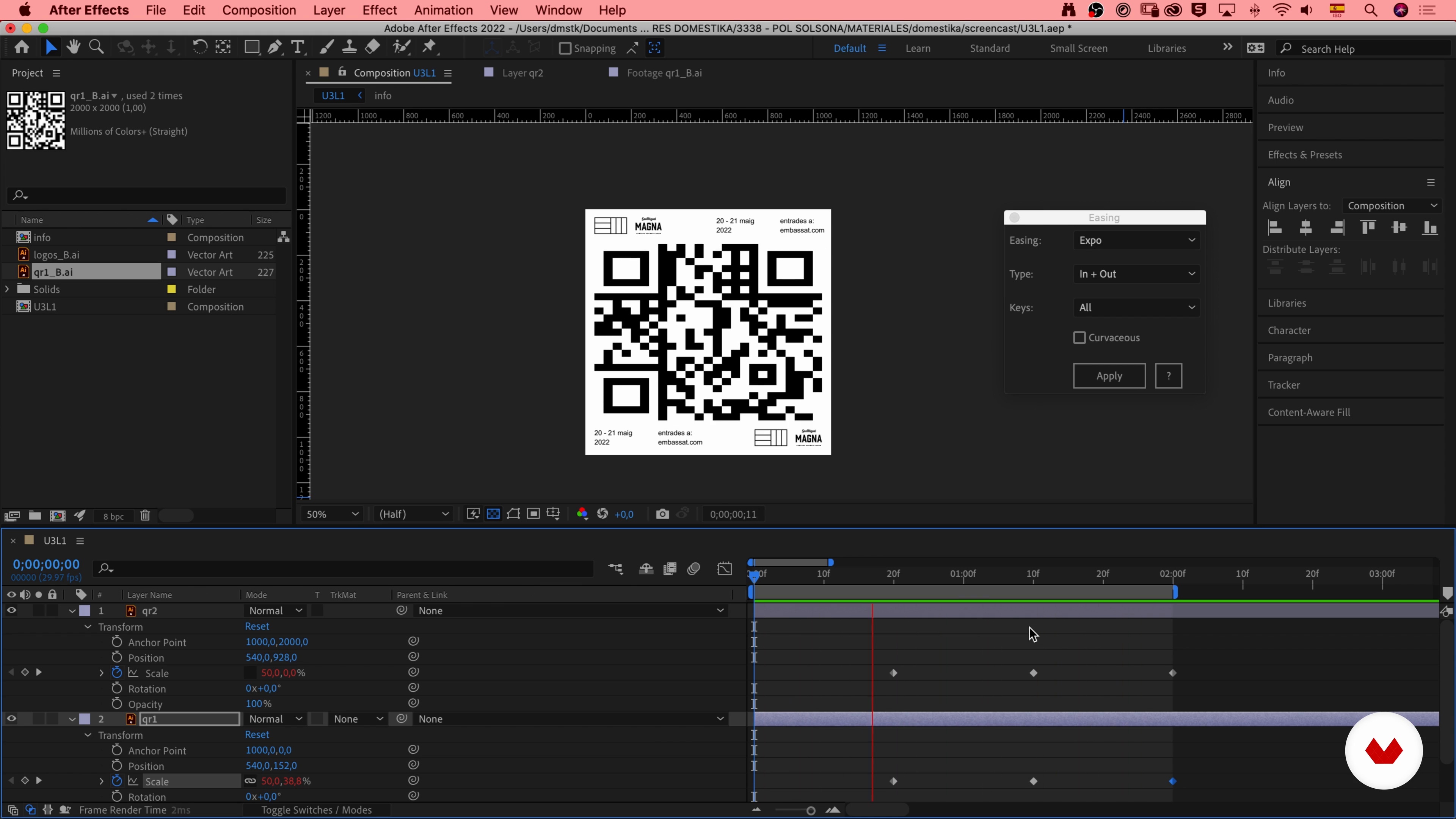Open qr2 blending Mode dropdown
Image resolution: width=1456 pixels, height=819 pixels.
tap(276, 611)
